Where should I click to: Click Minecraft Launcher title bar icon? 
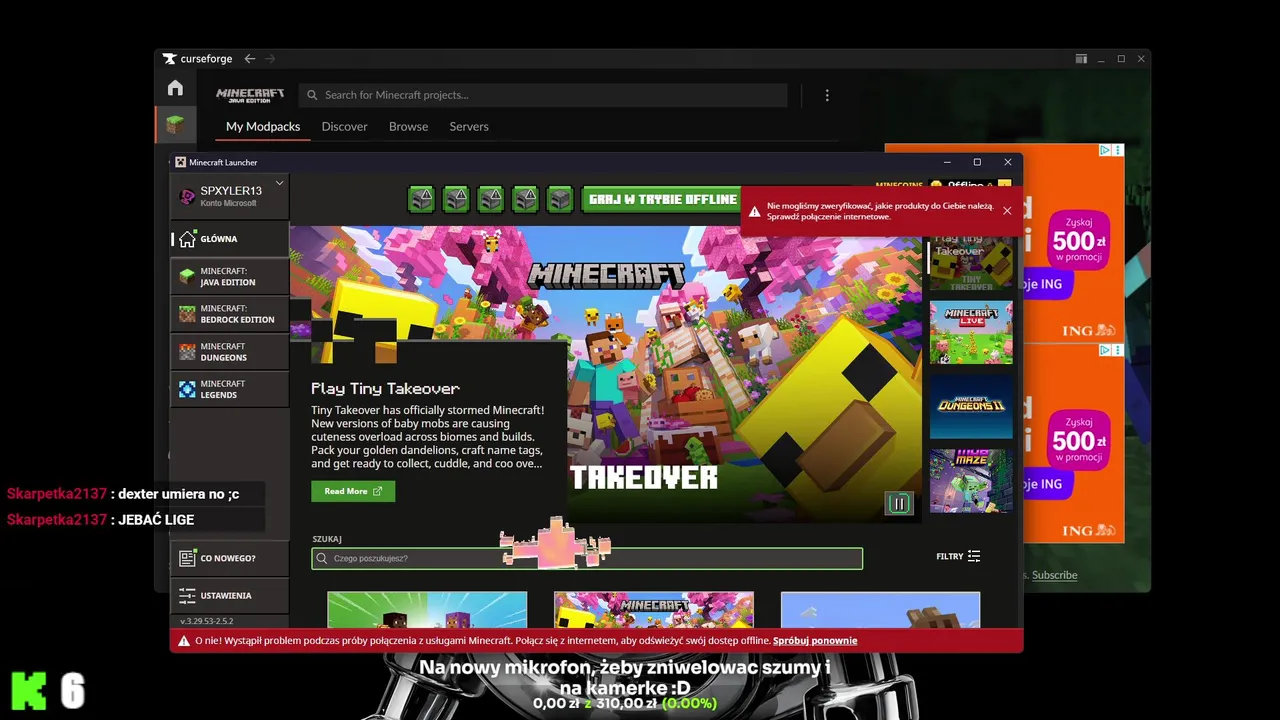(x=180, y=162)
